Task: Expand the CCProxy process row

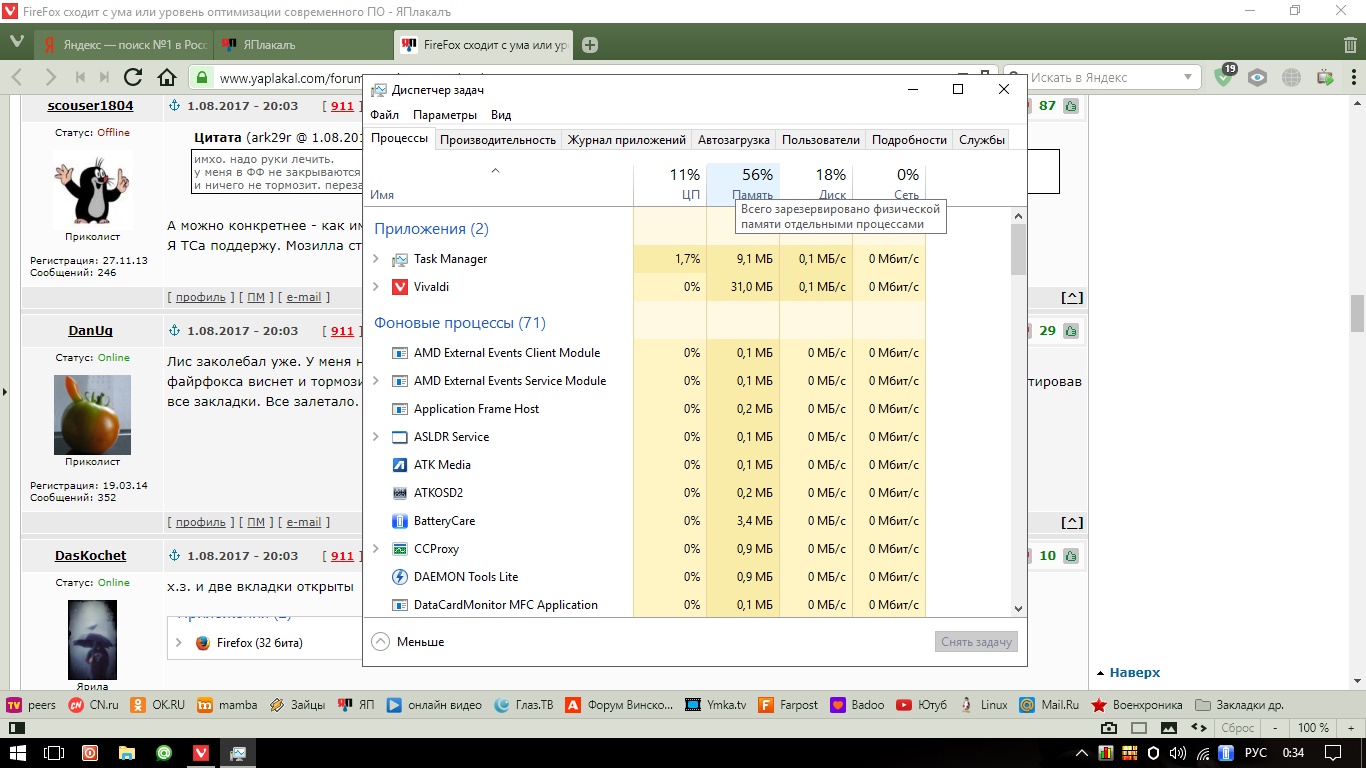Action: [x=376, y=549]
